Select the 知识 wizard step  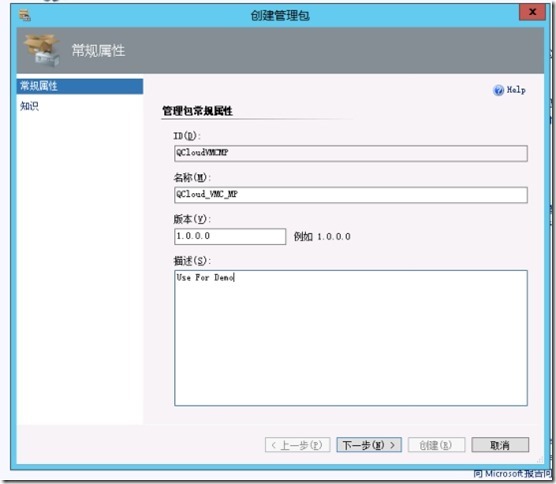coord(29,106)
